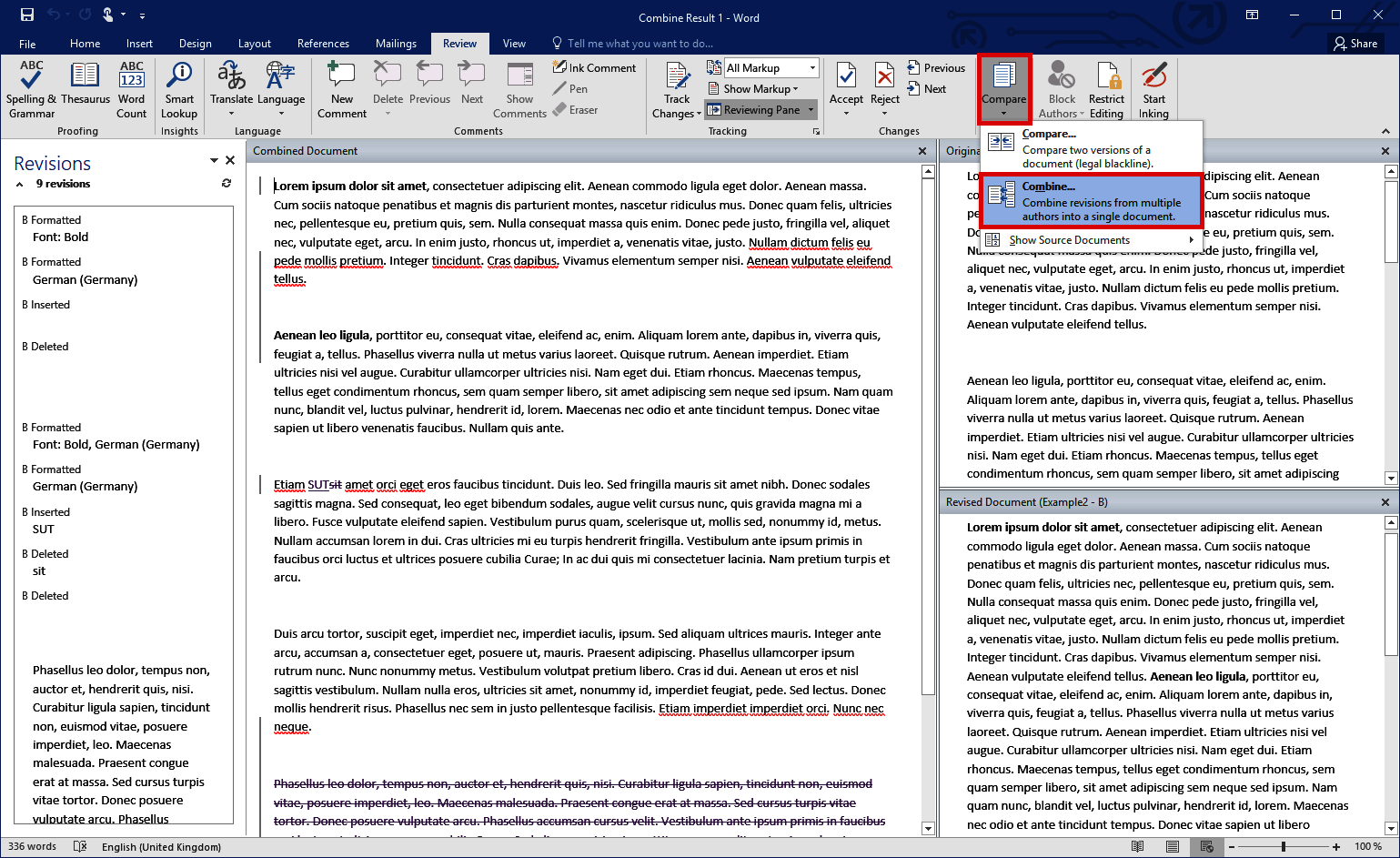The width and height of the screenshot is (1400, 858).
Task: Click Restrict Editing
Action: coord(1106,89)
